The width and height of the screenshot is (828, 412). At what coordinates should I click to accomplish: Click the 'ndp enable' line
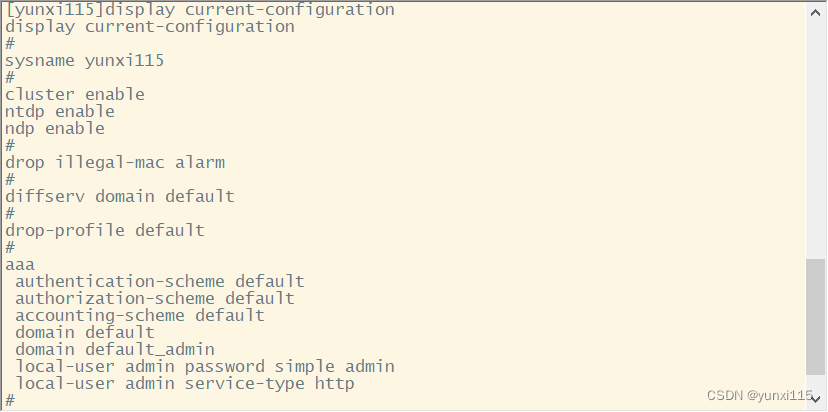[55, 128]
